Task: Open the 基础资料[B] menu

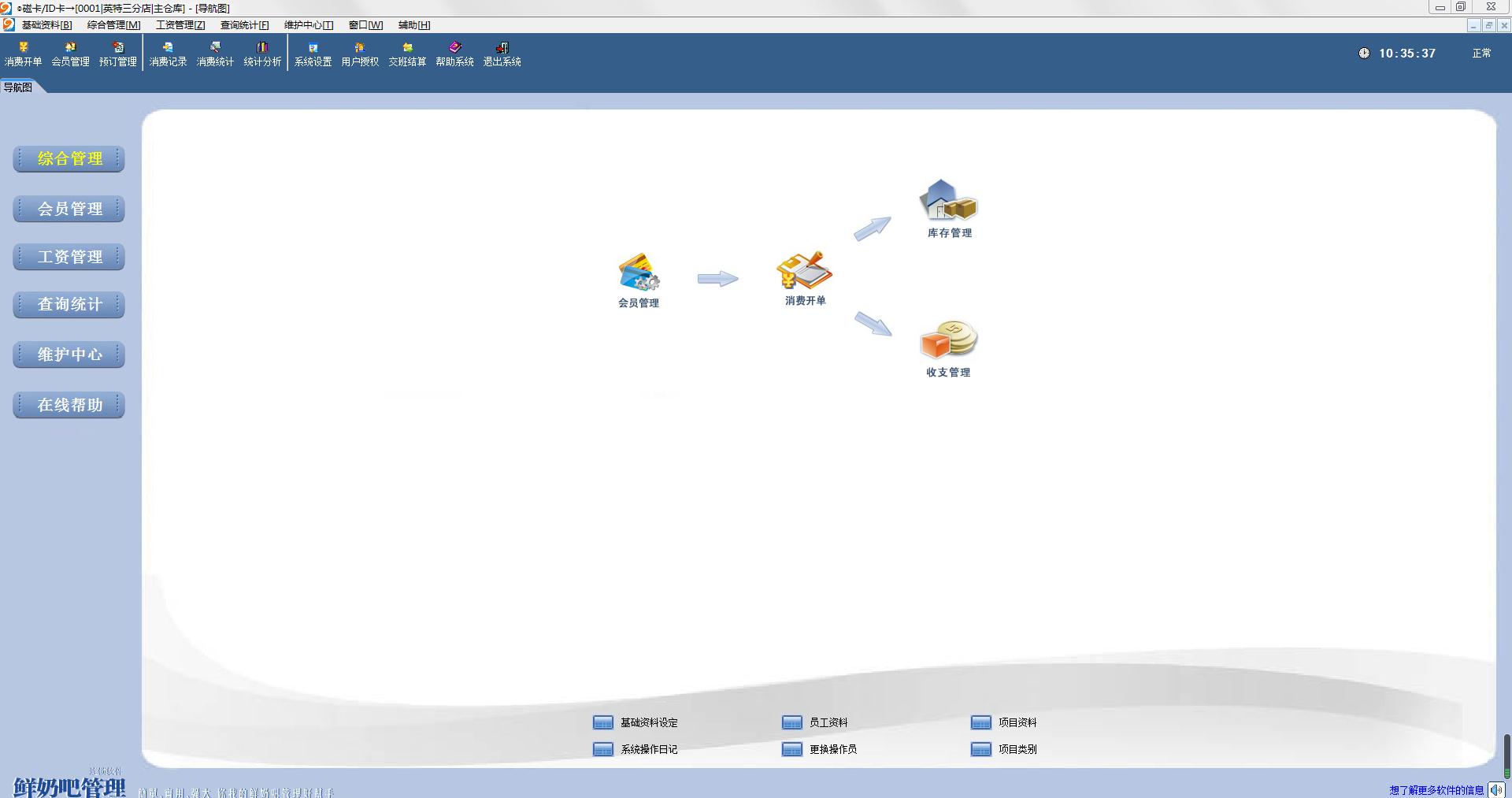Action: [x=46, y=25]
